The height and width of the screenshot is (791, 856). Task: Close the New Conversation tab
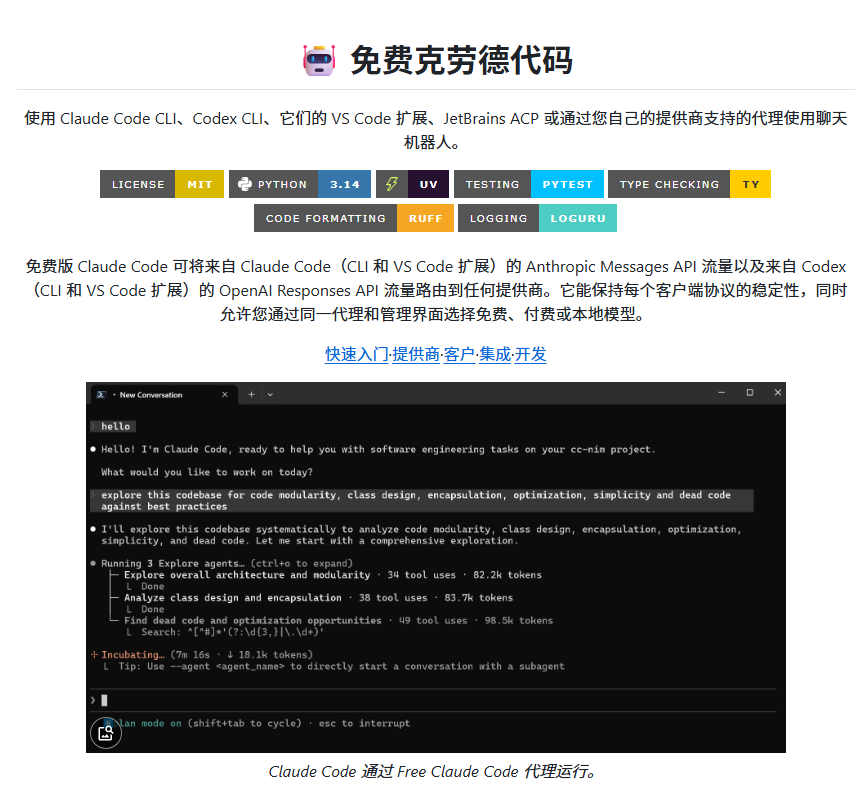[224, 394]
